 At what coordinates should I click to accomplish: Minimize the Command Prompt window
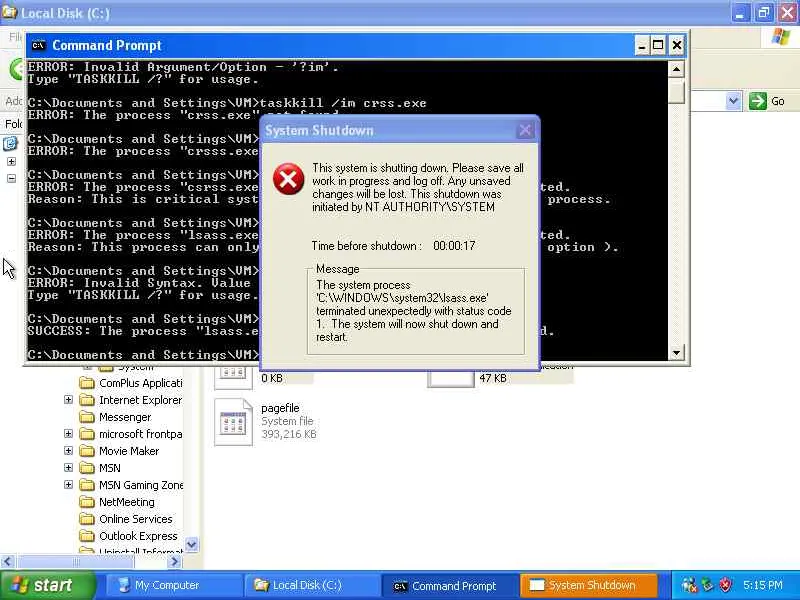click(x=642, y=45)
